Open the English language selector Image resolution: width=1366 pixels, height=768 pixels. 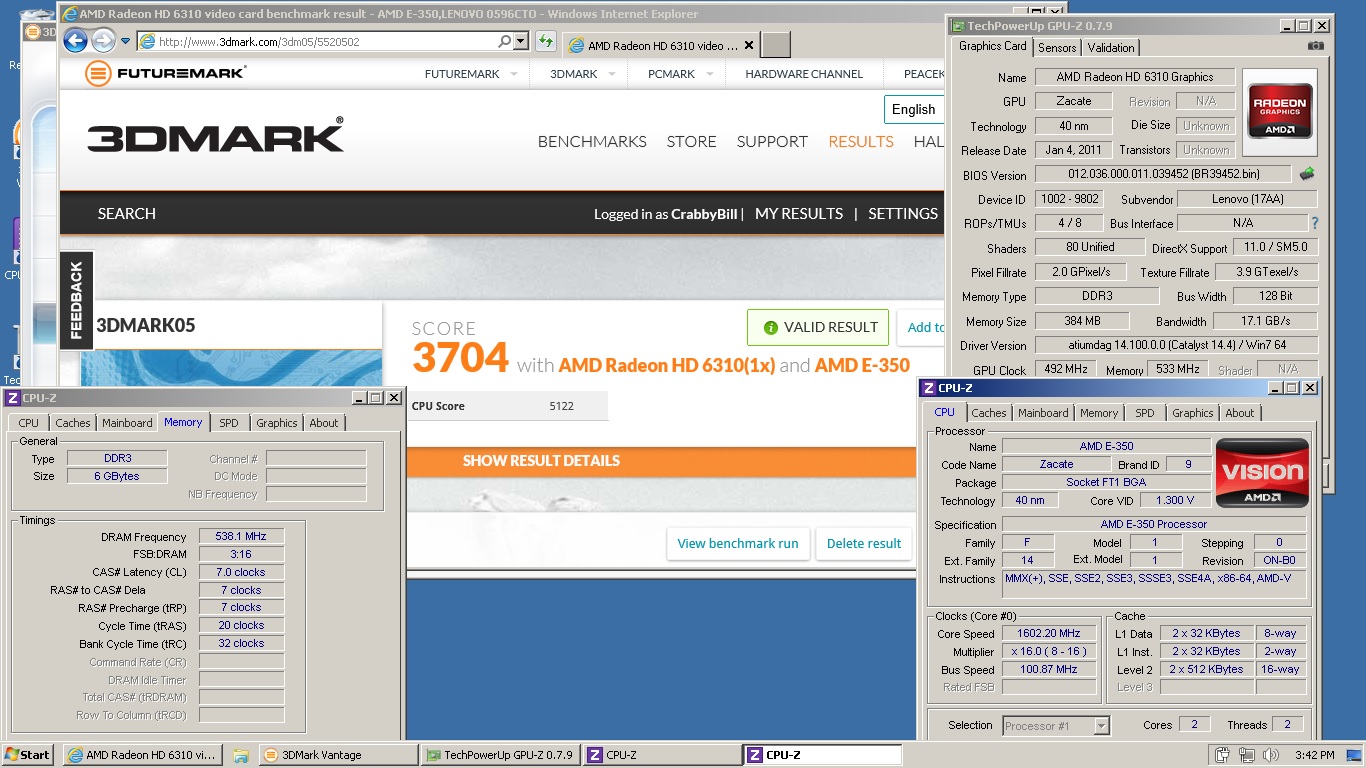click(913, 109)
